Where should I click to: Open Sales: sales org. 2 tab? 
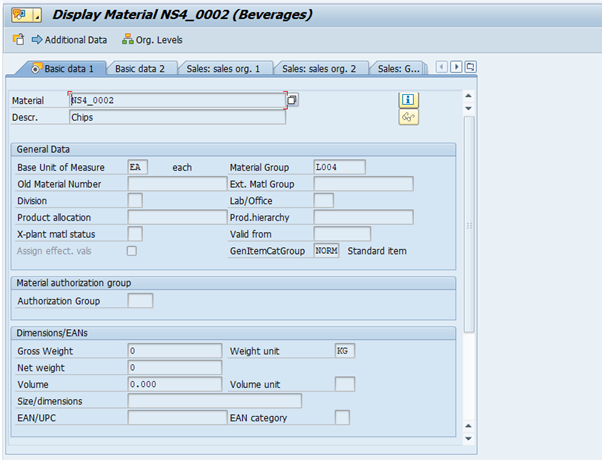319,69
